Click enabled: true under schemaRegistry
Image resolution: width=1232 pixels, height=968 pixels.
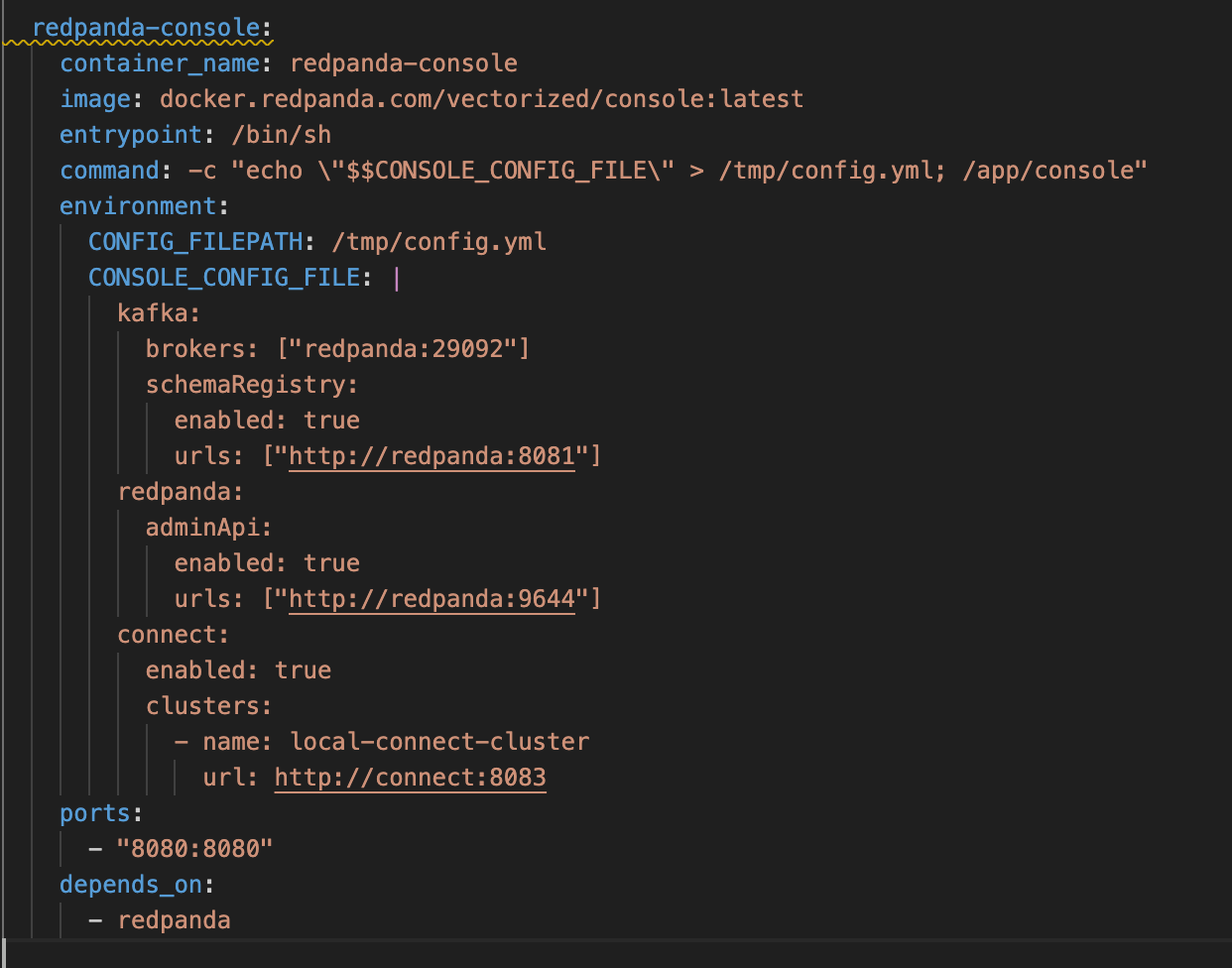[267, 421]
